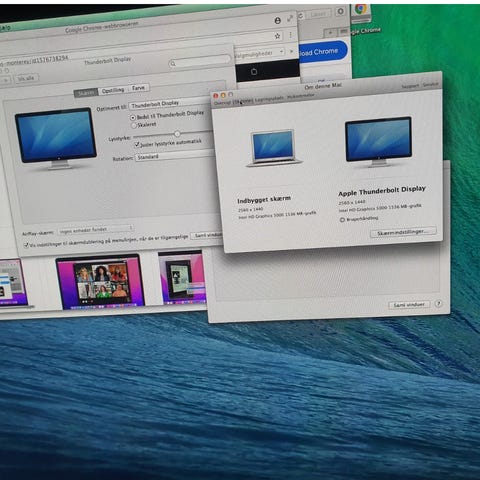Image resolution: width=480 pixels, height=480 pixels.
Task: Click the MacBook Air image above 'Indbygget skærm'
Action: coord(274,148)
